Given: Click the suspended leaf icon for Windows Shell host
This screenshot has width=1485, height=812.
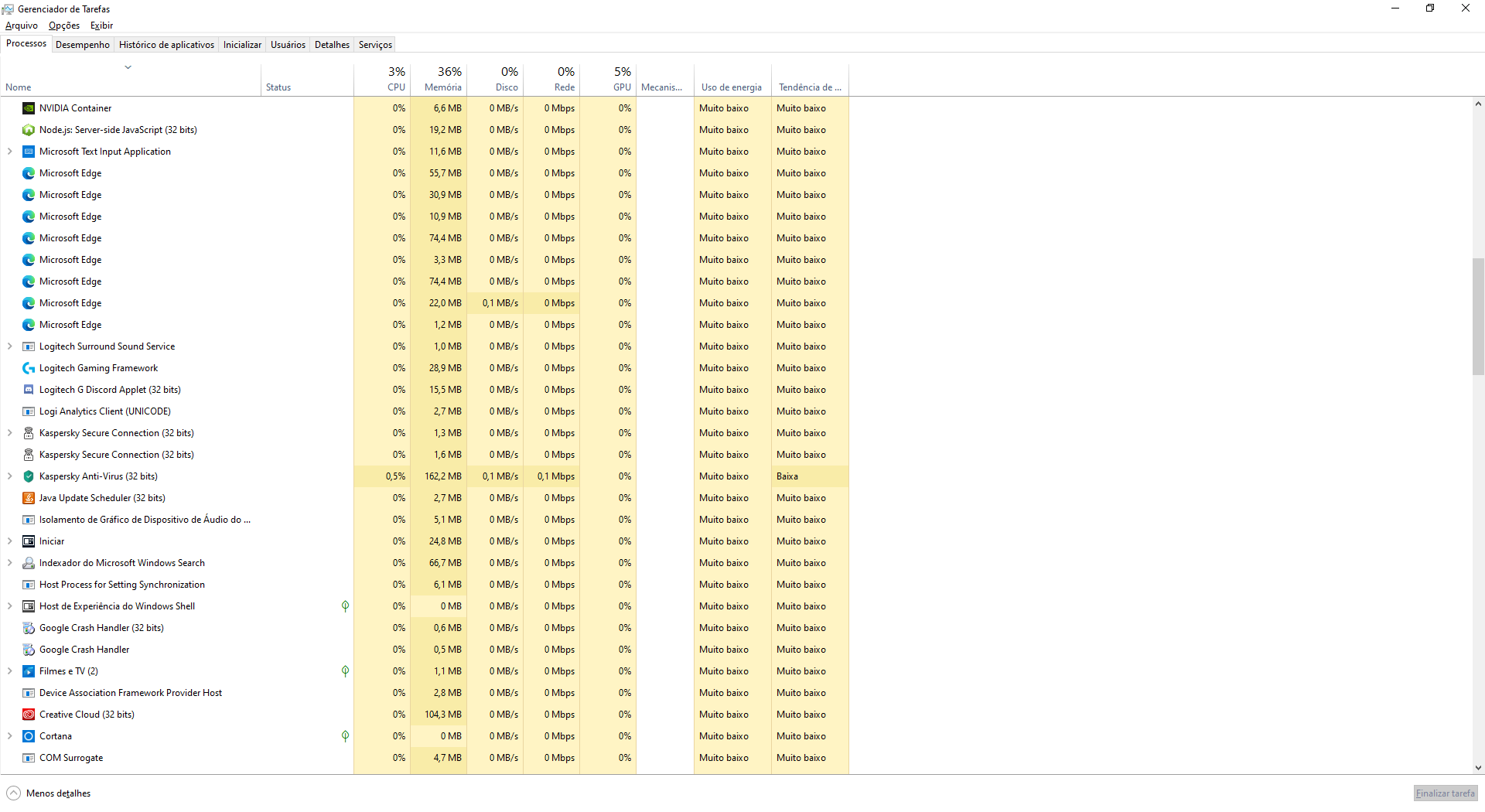Looking at the screenshot, I should 345,606.
